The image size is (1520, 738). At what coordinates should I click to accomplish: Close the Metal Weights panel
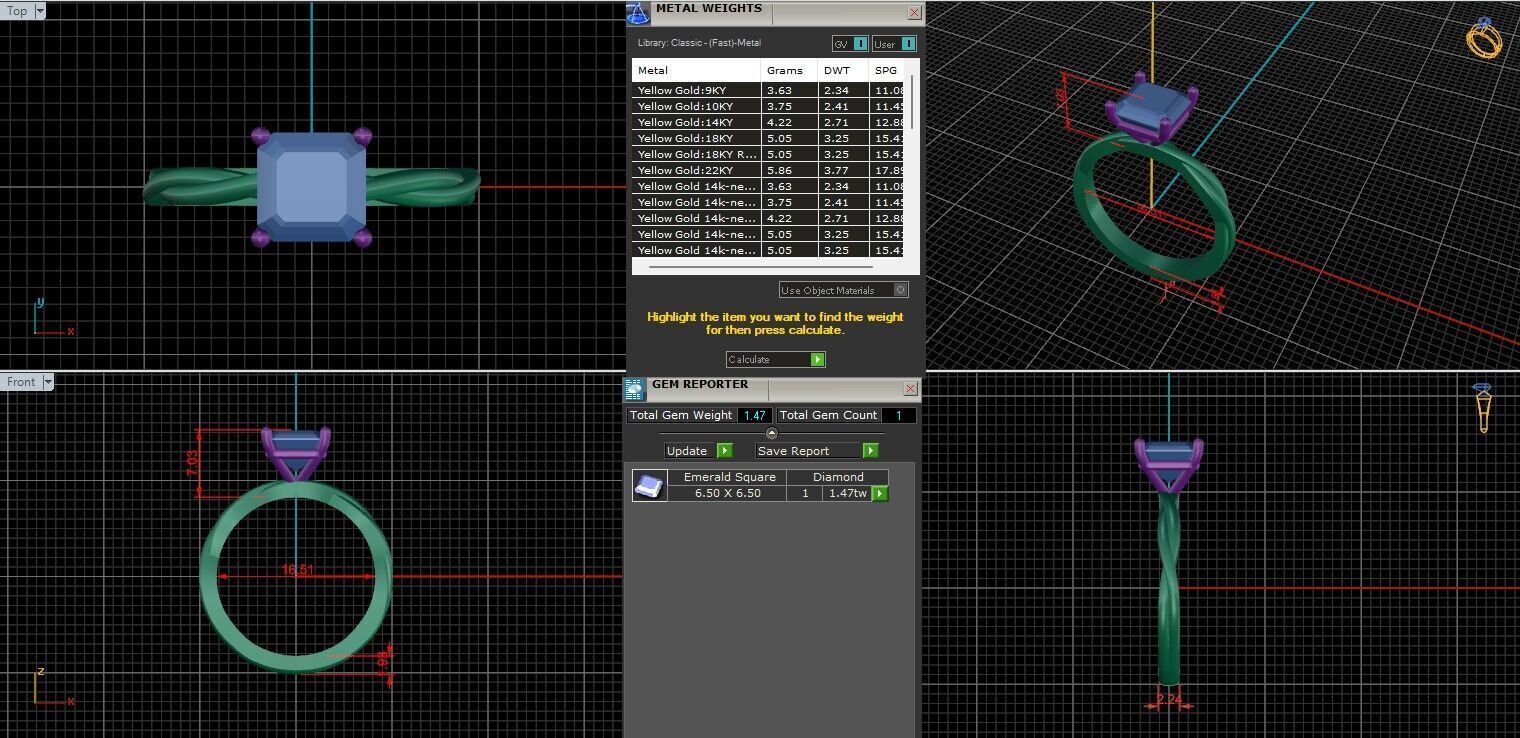[914, 13]
